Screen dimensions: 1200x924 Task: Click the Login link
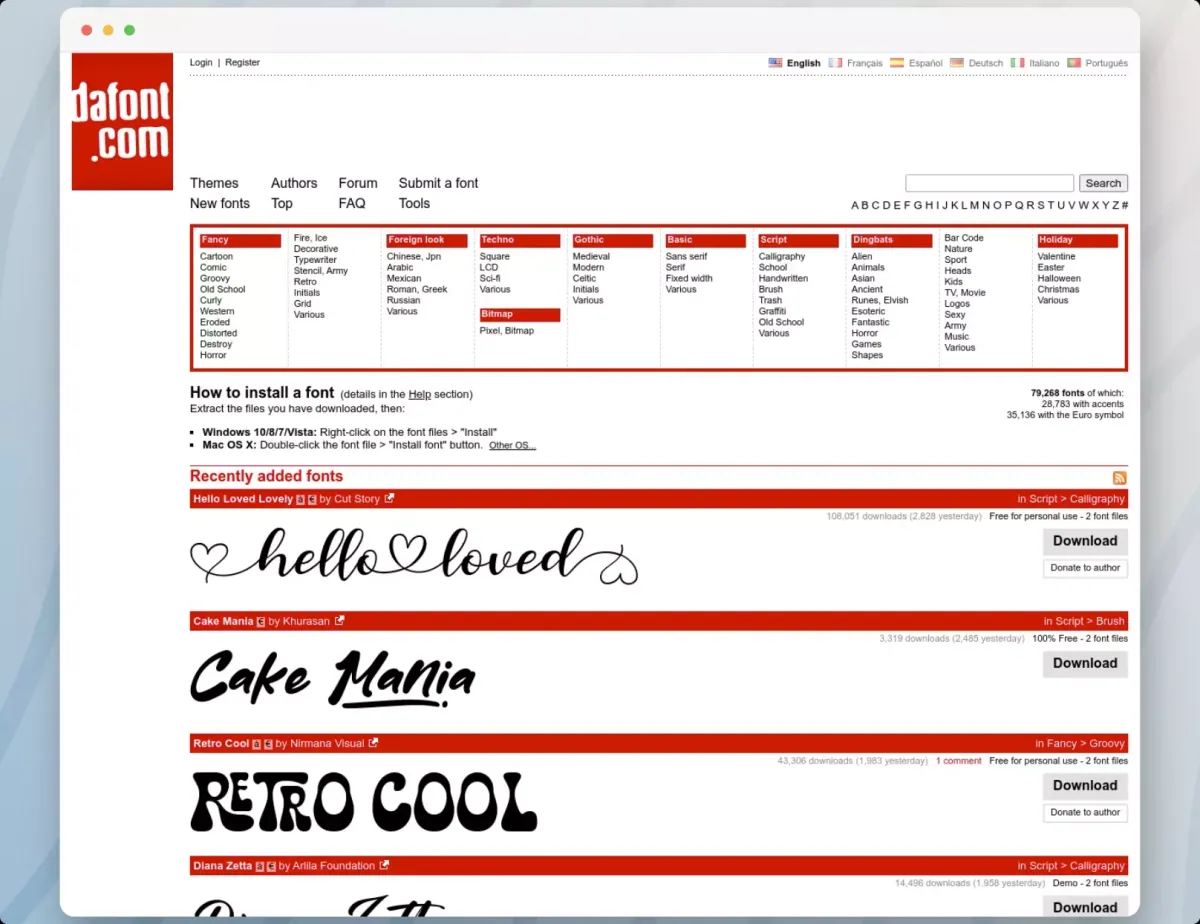[x=201, y=62]
